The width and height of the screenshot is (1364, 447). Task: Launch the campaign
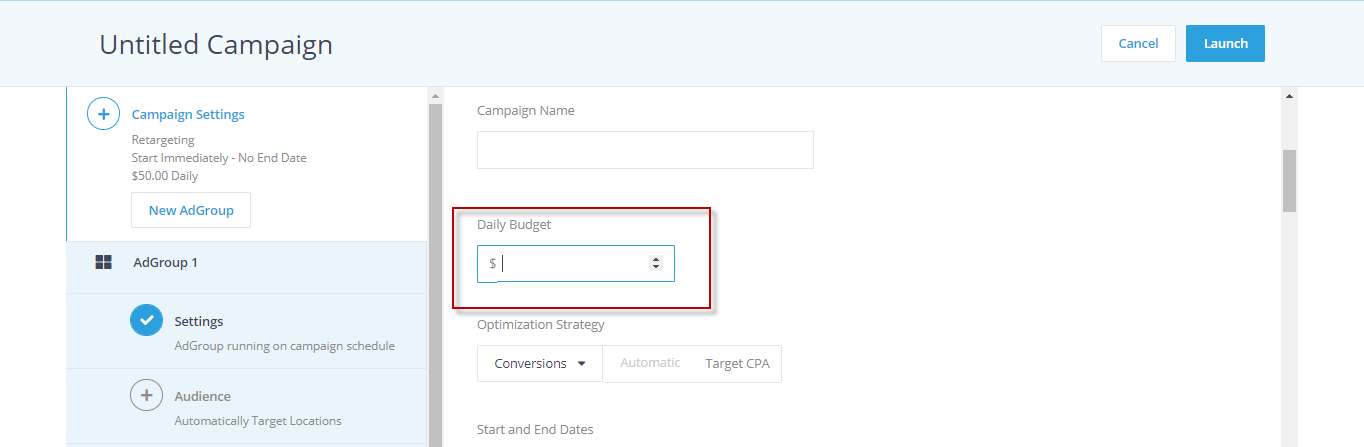click(1225, 43)
